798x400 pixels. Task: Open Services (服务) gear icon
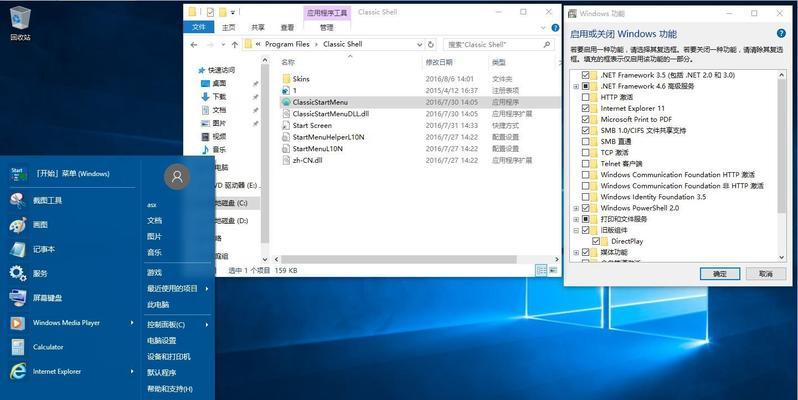click(17, 273)
